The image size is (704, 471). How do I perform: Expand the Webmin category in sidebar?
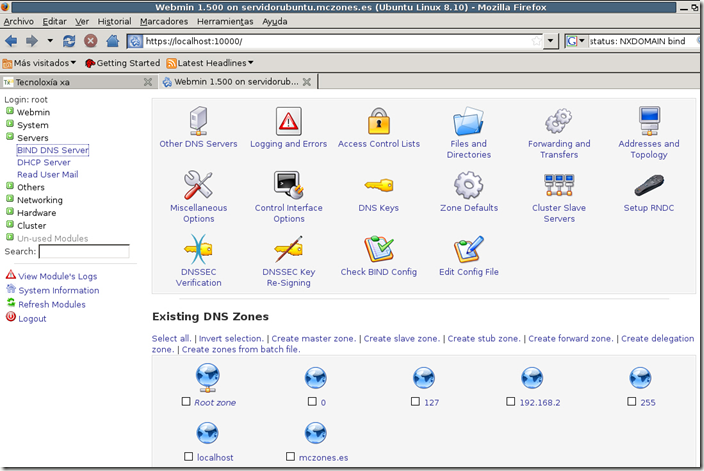click(x=10, y=111)
